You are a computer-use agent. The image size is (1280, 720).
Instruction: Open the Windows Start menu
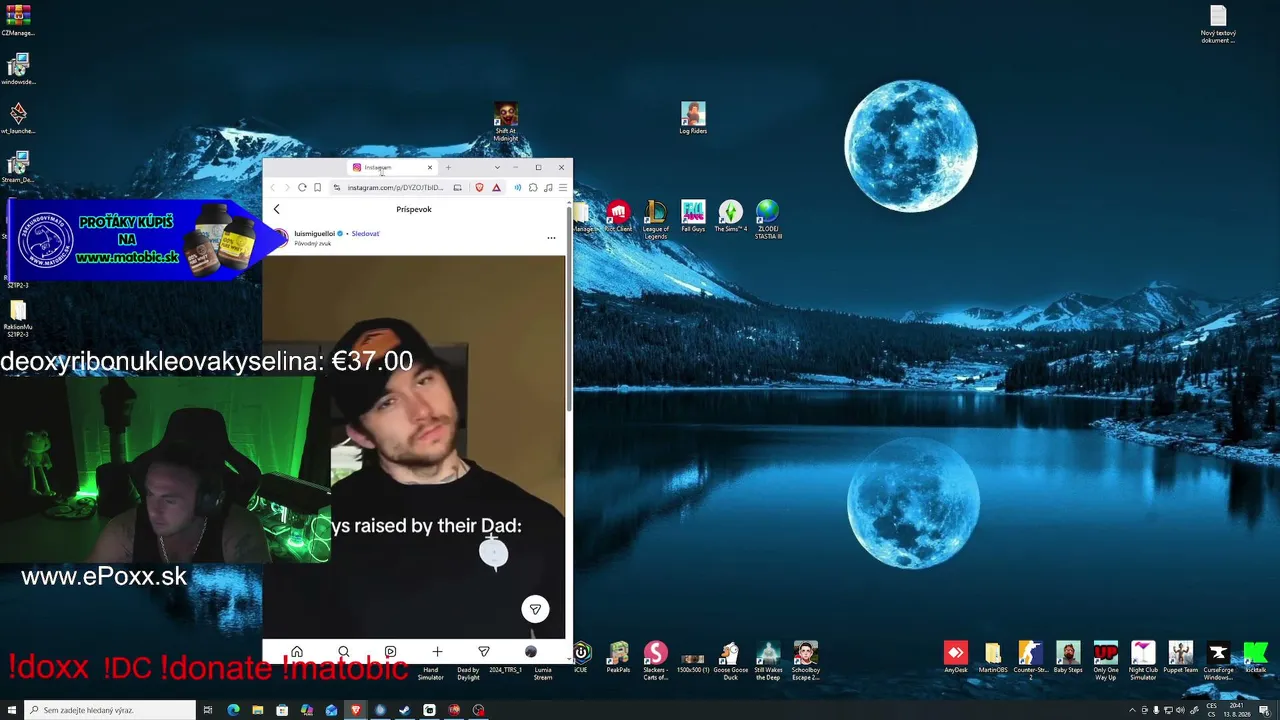point(12,710)
